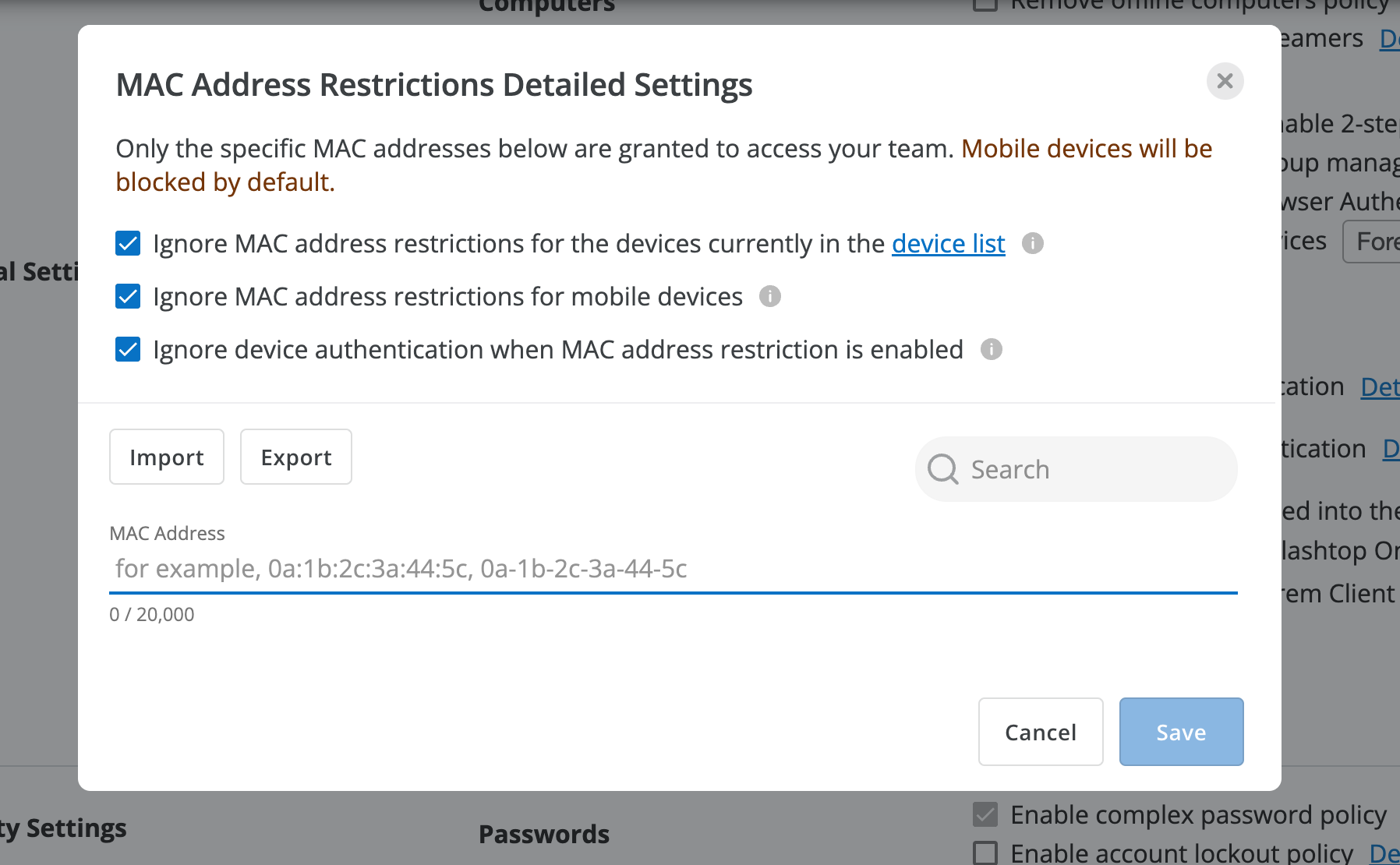
Task: Click the Export button
Action: 295,457
